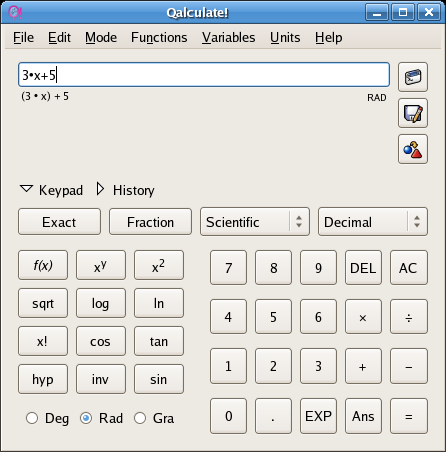446x452 pixels.
Task: Click the EXP button
Action: click(319, 416)
